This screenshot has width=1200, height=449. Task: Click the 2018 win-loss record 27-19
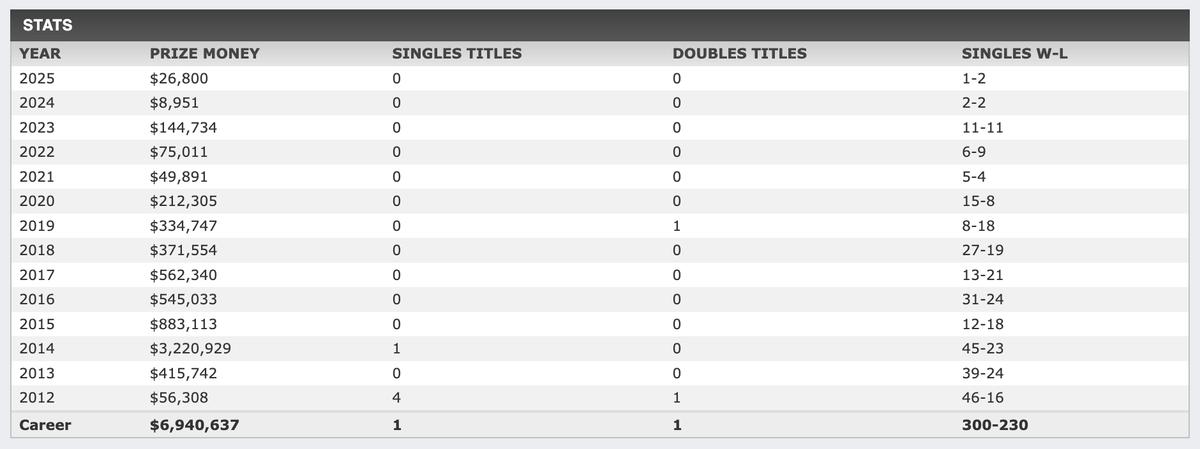point(983,250)
